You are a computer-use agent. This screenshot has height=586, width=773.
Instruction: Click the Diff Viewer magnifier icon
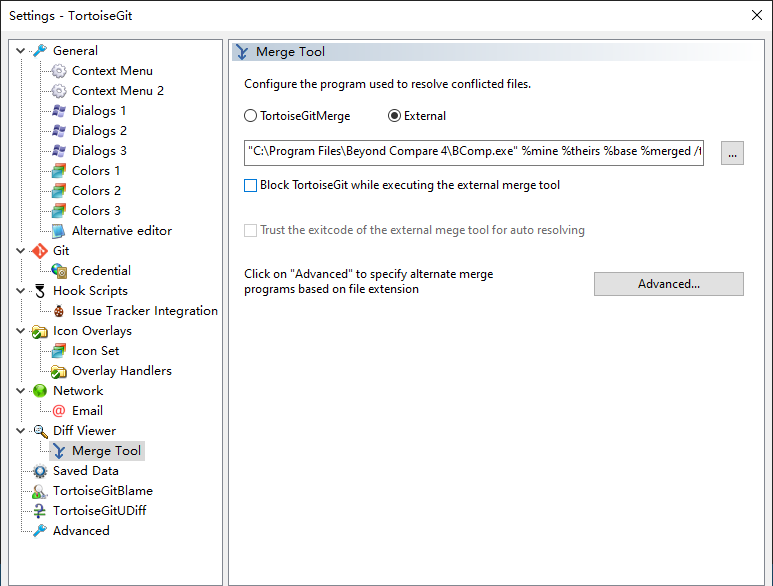pos(40,431)
